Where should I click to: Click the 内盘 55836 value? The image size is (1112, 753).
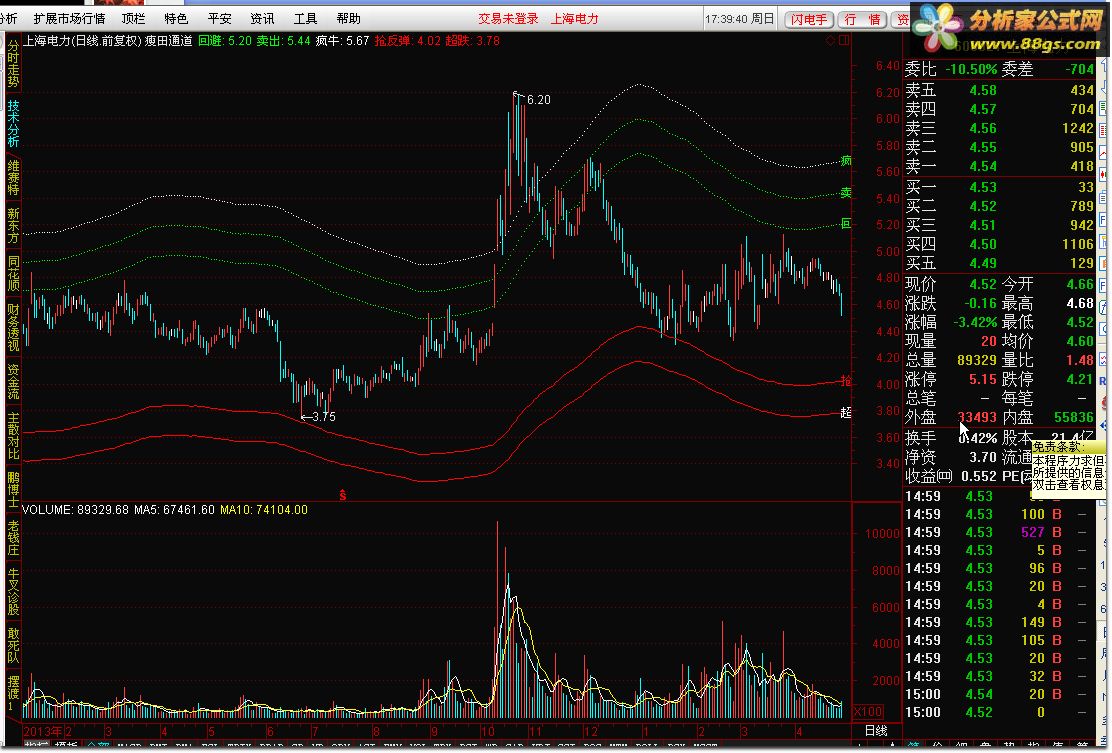(1074, 418)
